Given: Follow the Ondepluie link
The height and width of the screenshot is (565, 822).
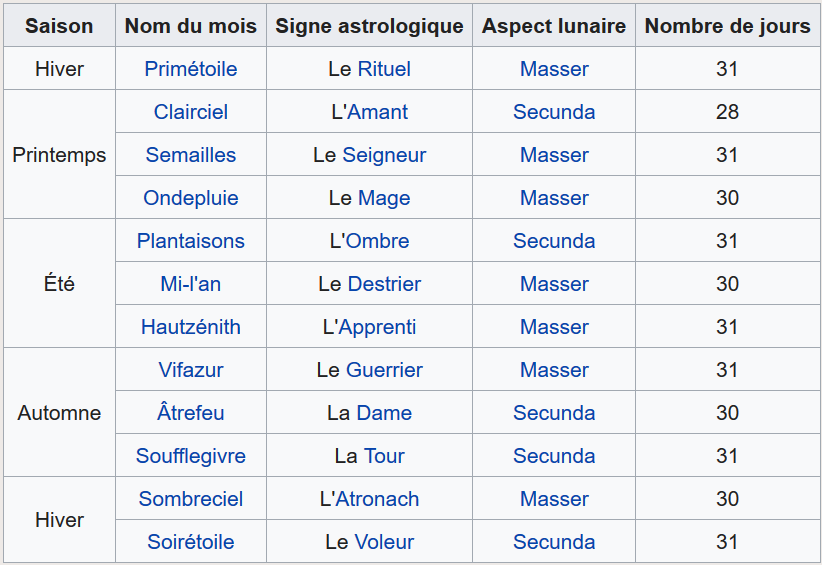Looking at the screenshot, I should click(191, 198).
